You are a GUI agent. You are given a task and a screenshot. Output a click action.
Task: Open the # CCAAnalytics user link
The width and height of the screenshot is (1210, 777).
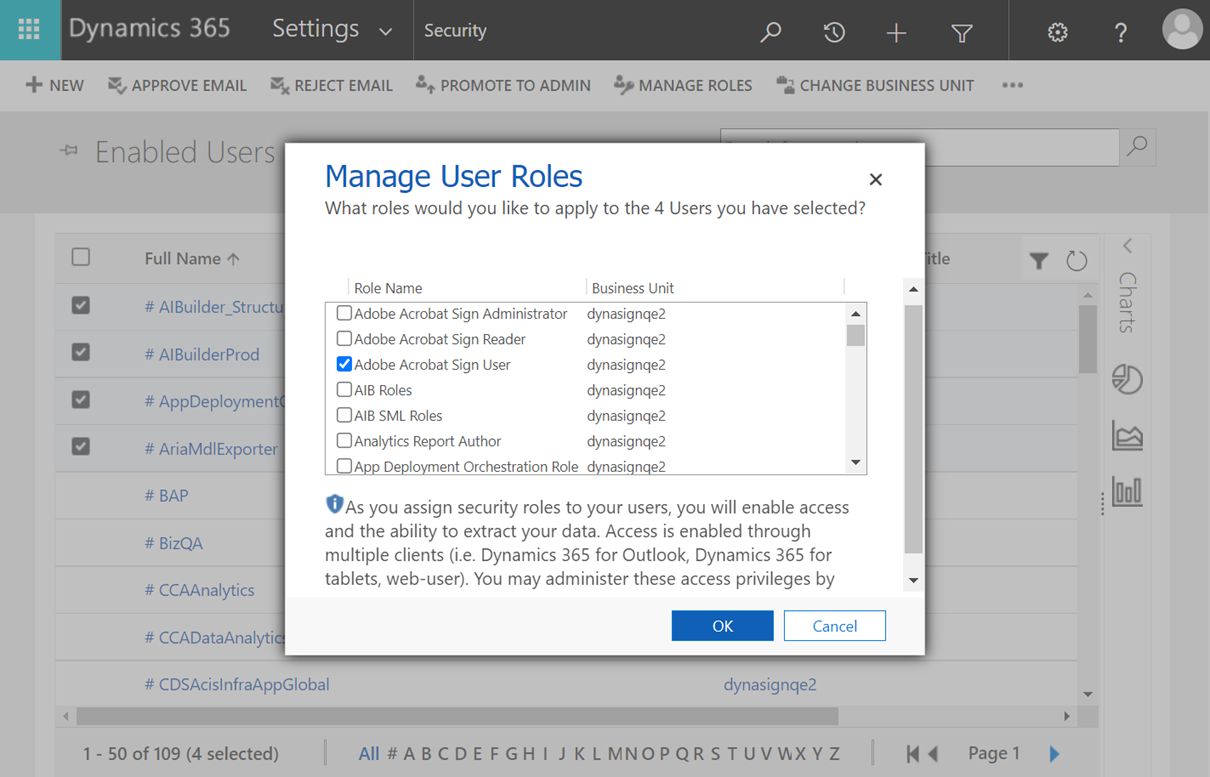(200, 590)
